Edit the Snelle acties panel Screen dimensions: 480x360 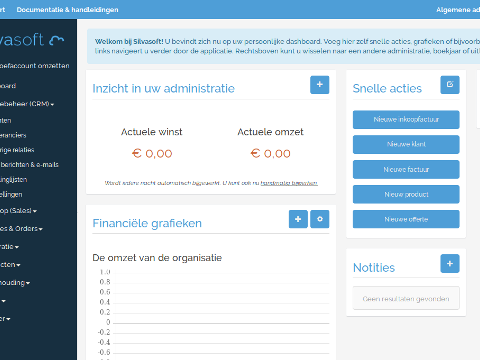[x=450, y=85]
